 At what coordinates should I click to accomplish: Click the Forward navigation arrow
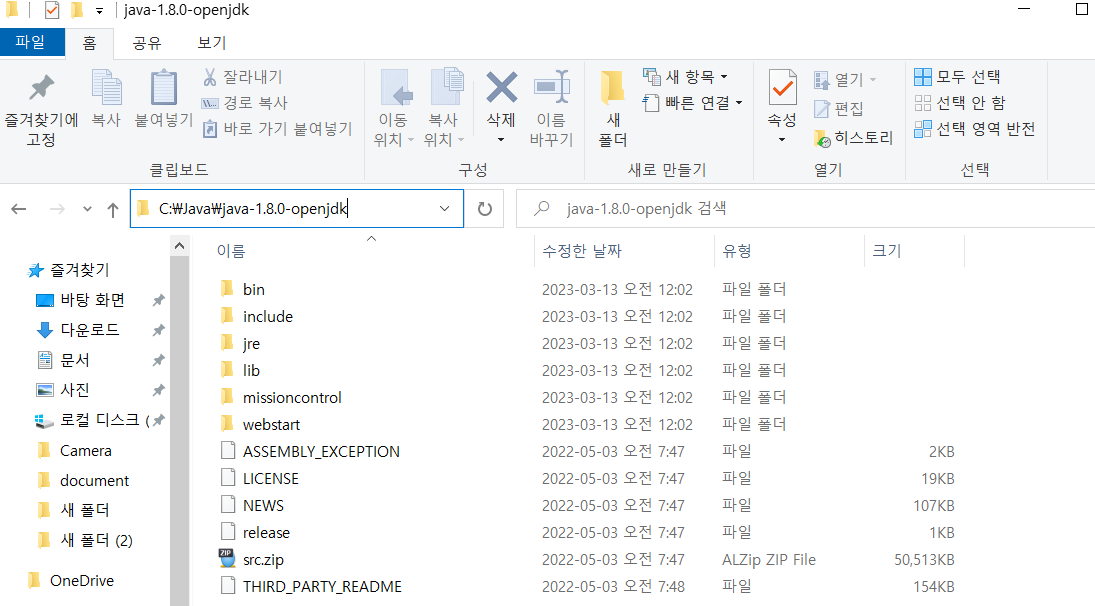(57, 209)
